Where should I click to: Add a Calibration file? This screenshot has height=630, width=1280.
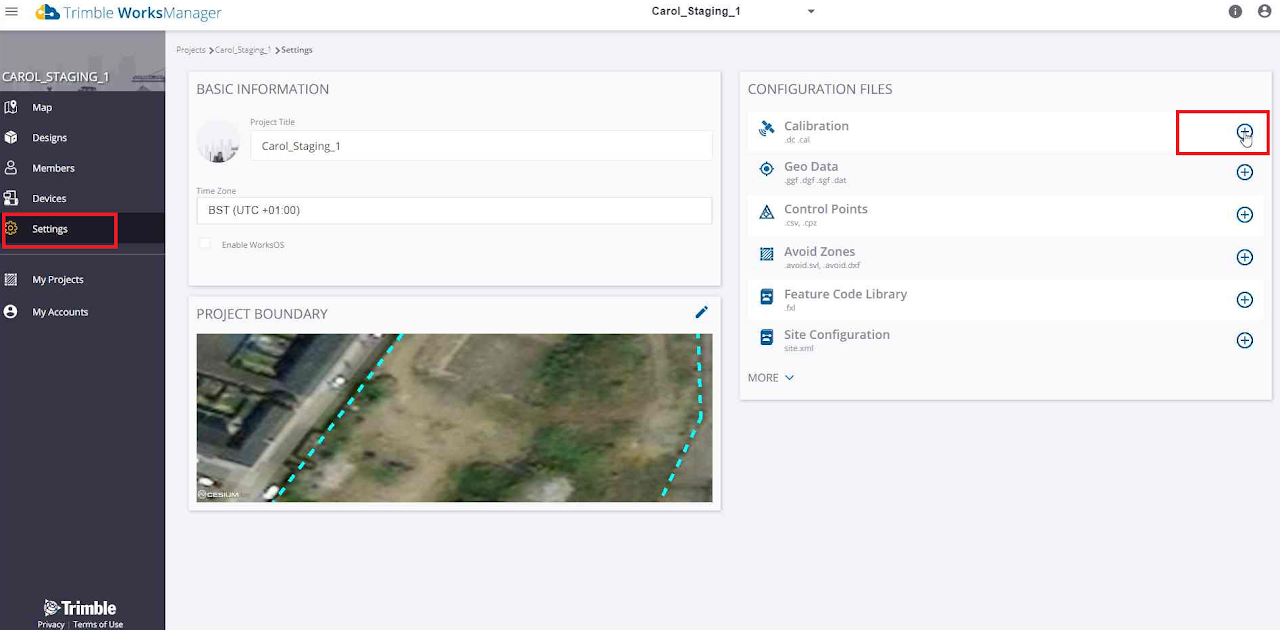(x=1244, y=132)
